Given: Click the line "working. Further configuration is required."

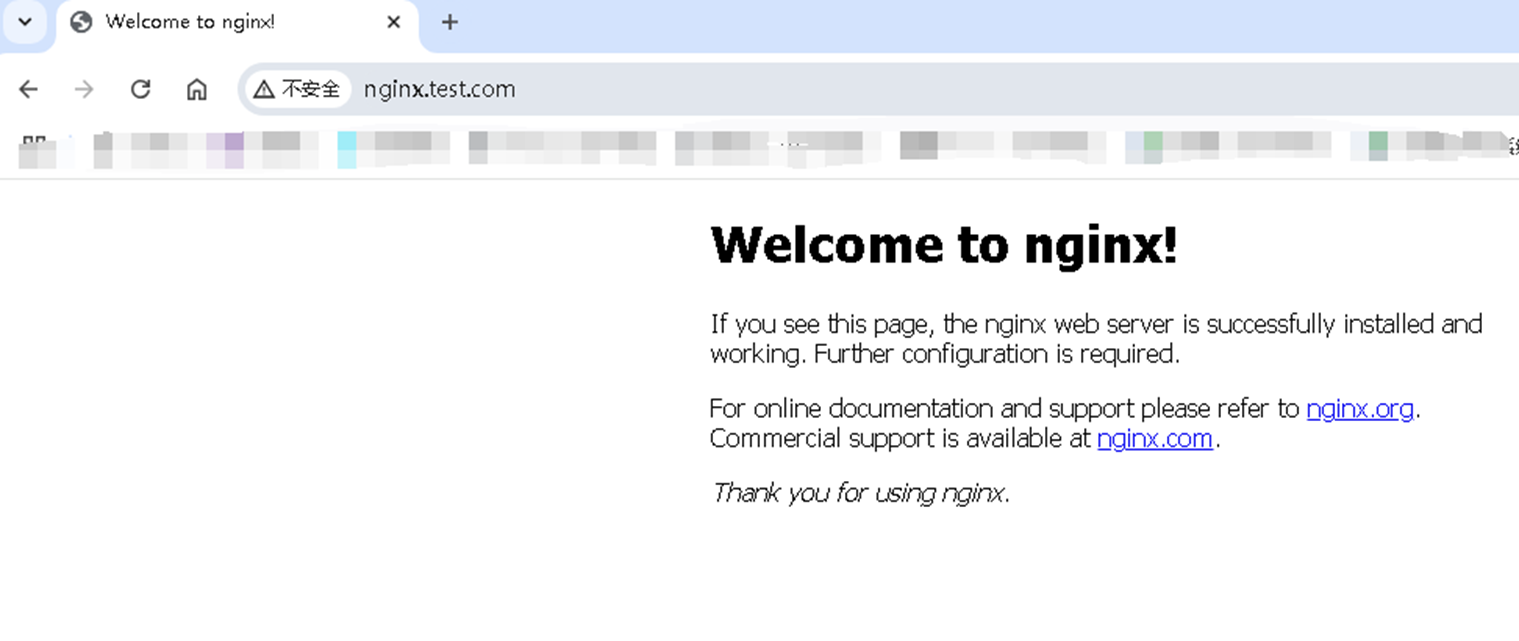Looking at the screenshot, I should [x=945, y=354].
